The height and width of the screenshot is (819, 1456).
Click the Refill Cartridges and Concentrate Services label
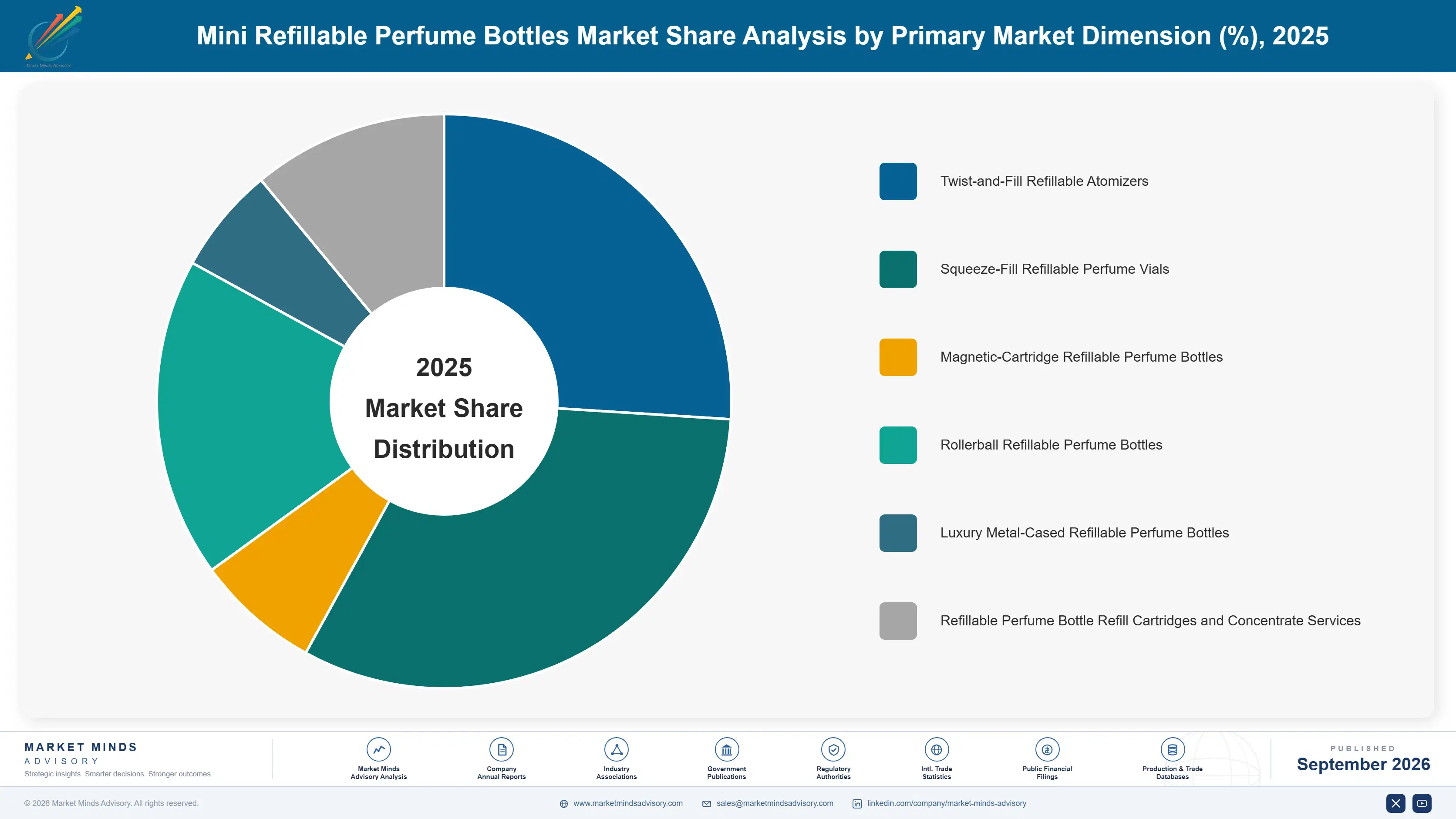(1150, 621)
